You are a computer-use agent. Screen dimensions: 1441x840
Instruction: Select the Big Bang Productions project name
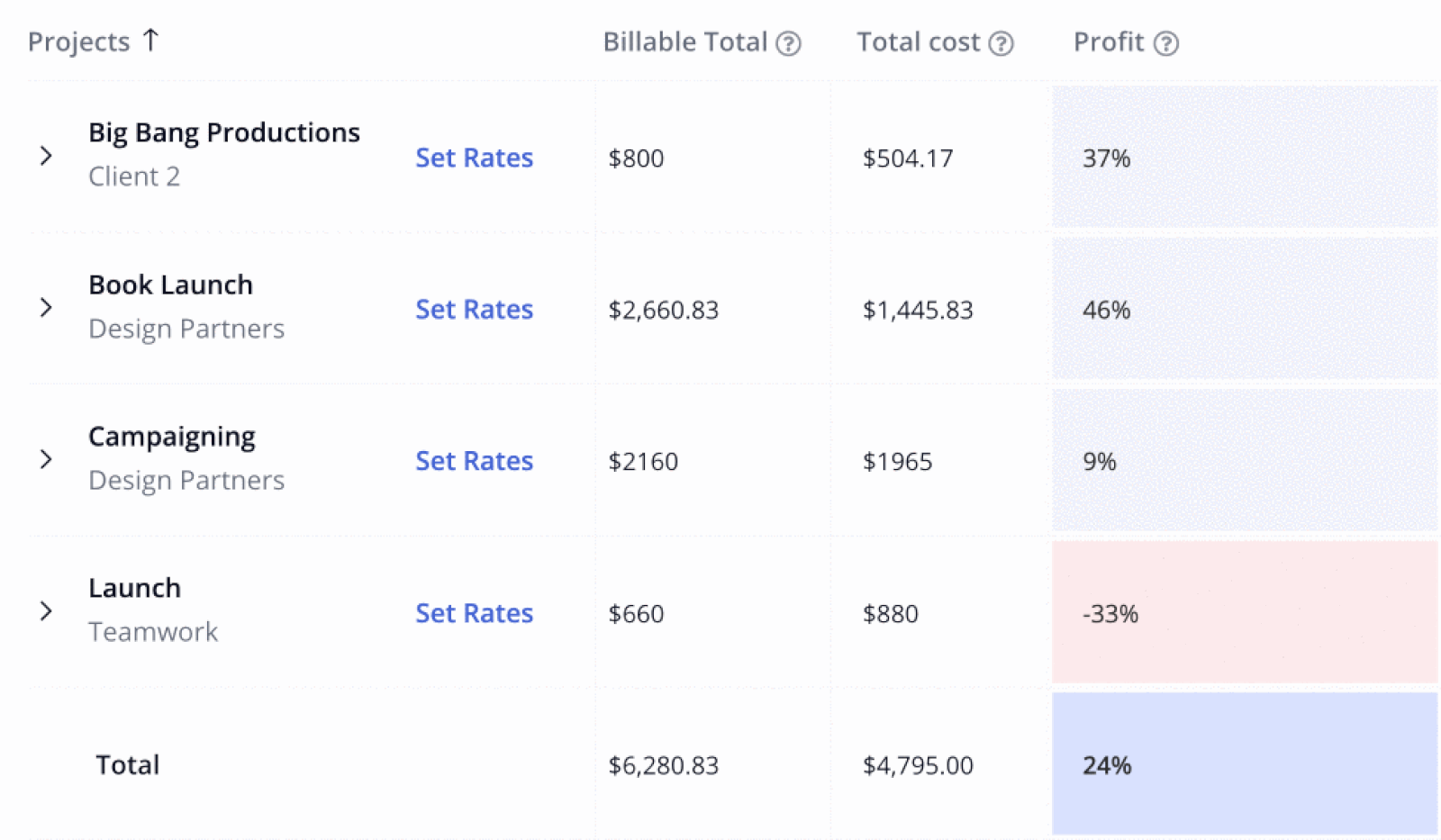223,131
